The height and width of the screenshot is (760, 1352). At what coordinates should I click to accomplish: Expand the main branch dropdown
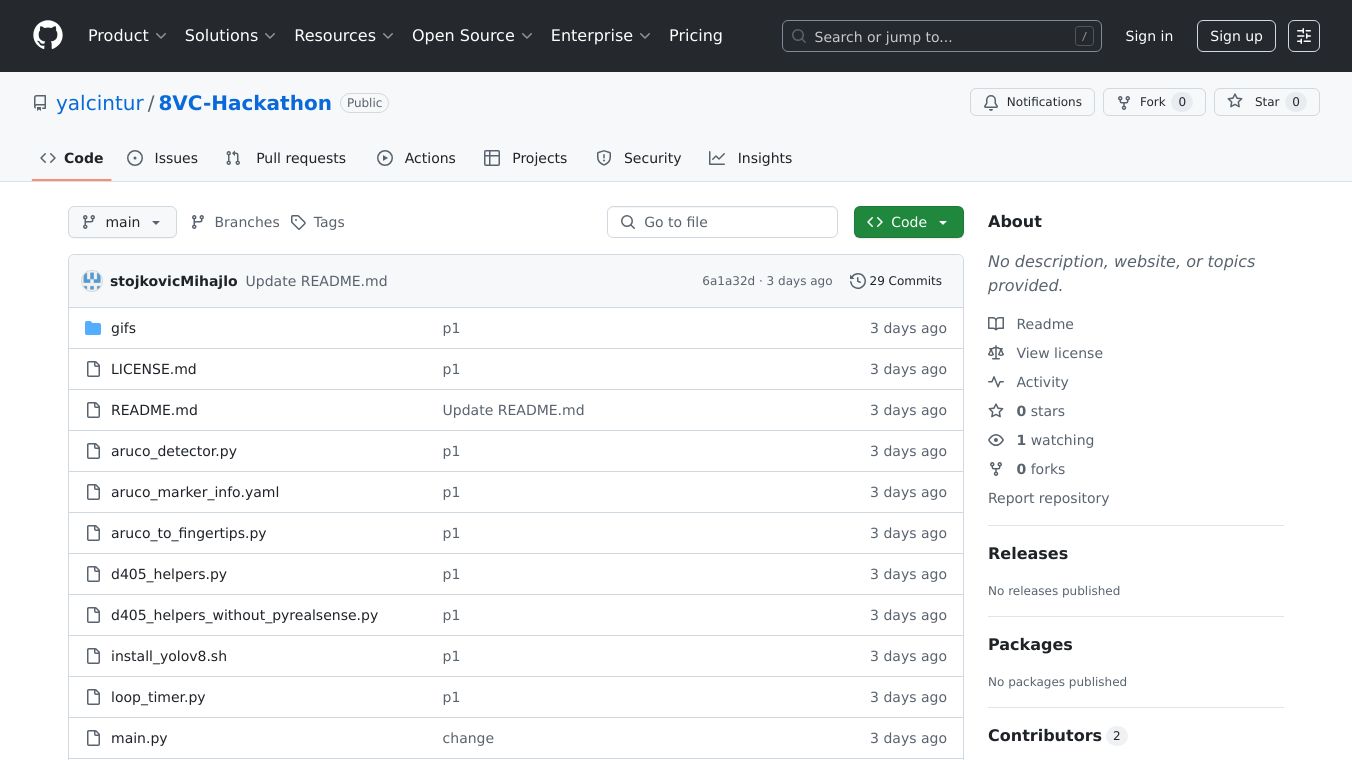click(x=122, y=222)
